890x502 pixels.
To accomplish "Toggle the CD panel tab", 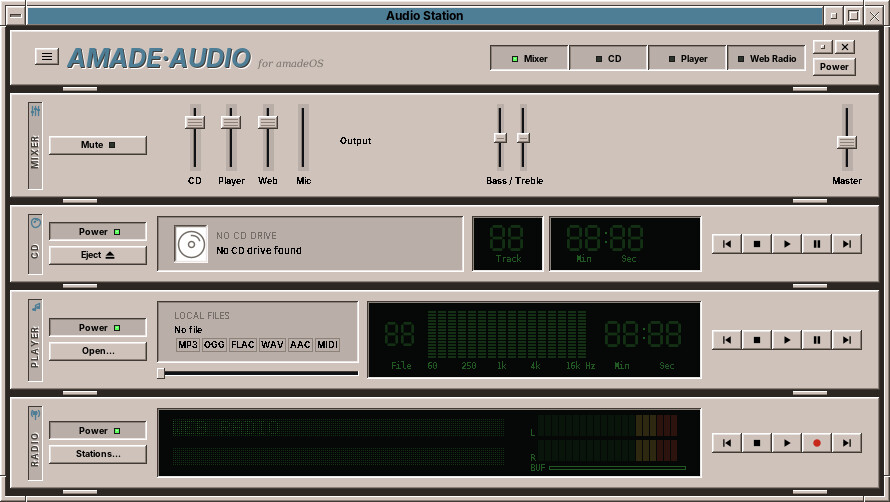I will click(608, 58).
